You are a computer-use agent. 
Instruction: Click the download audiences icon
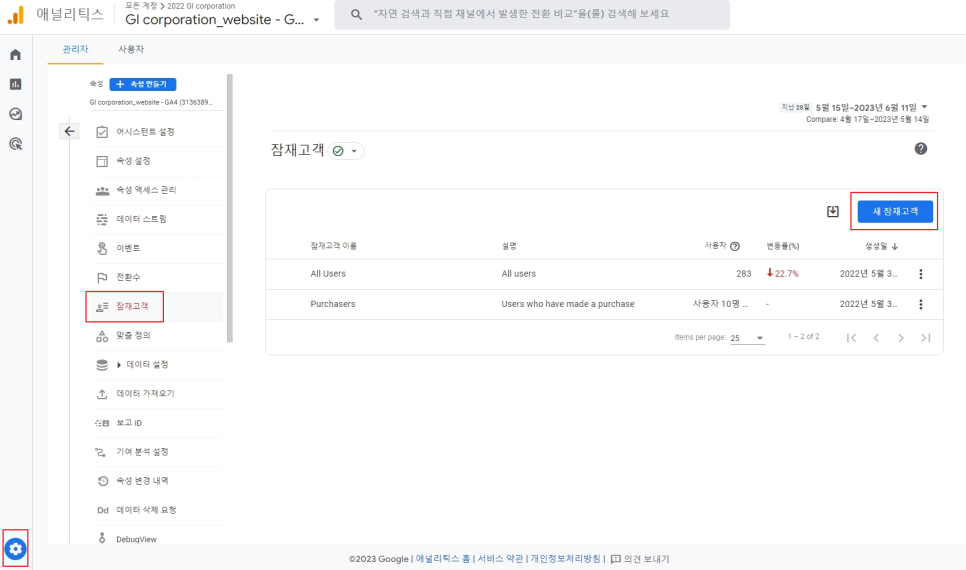tap(832, 211)
